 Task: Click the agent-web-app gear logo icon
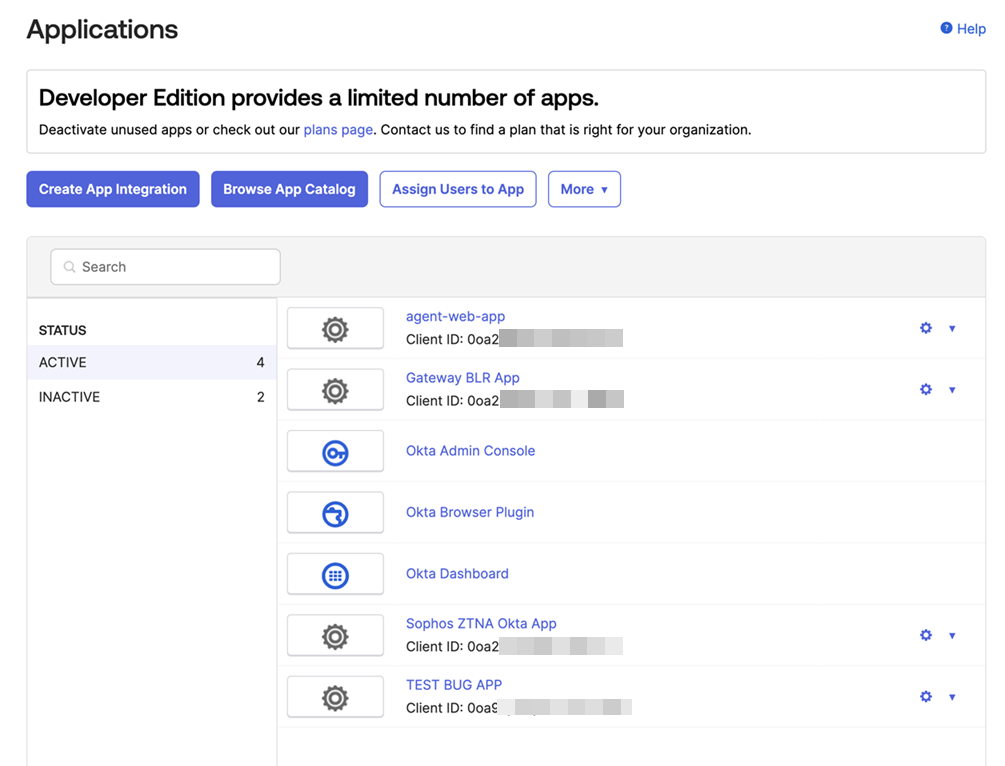(x=335, y=329)
